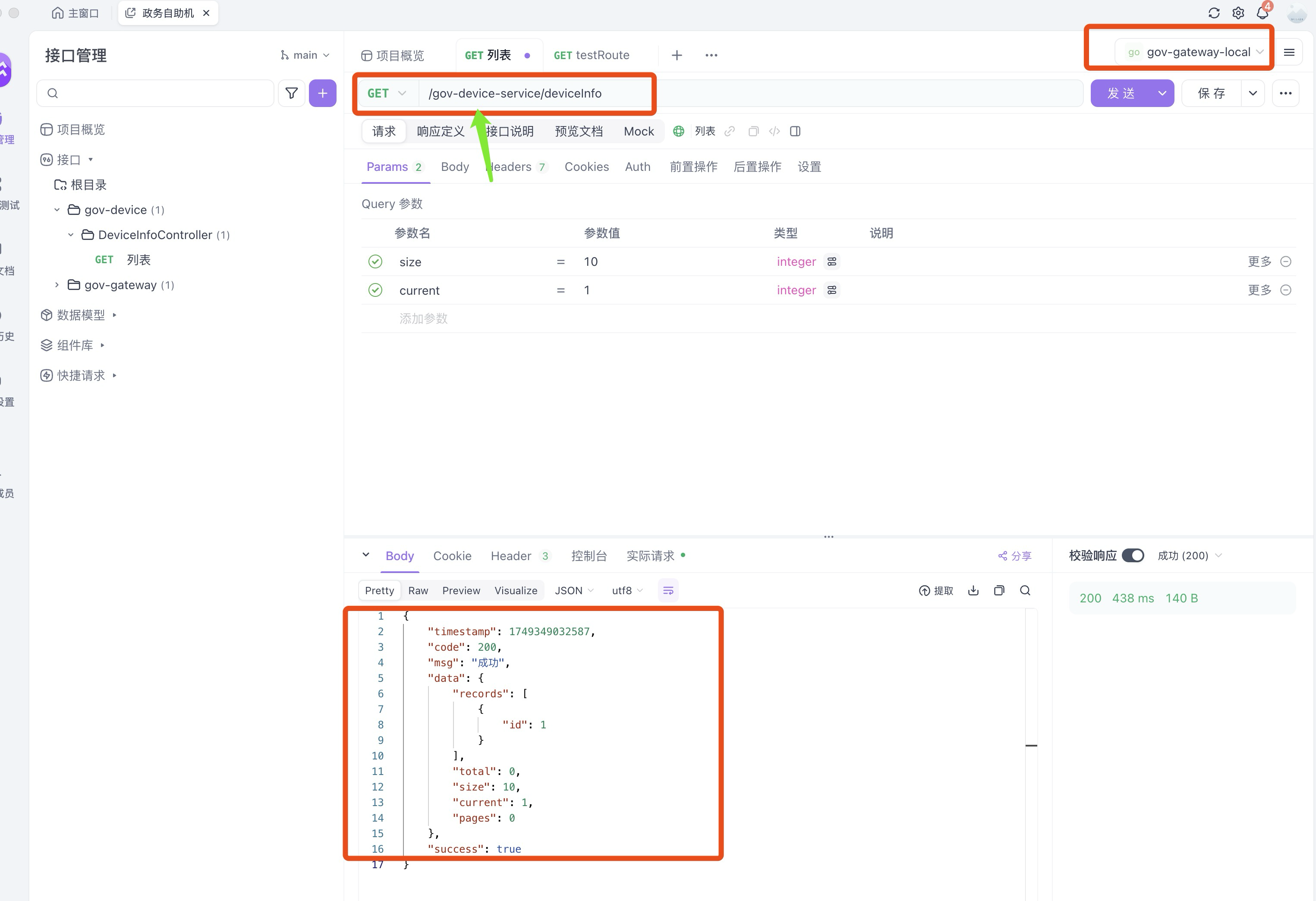Screen dimensions: 1316x901
Task: Download the response body
Action: (973, 591)
